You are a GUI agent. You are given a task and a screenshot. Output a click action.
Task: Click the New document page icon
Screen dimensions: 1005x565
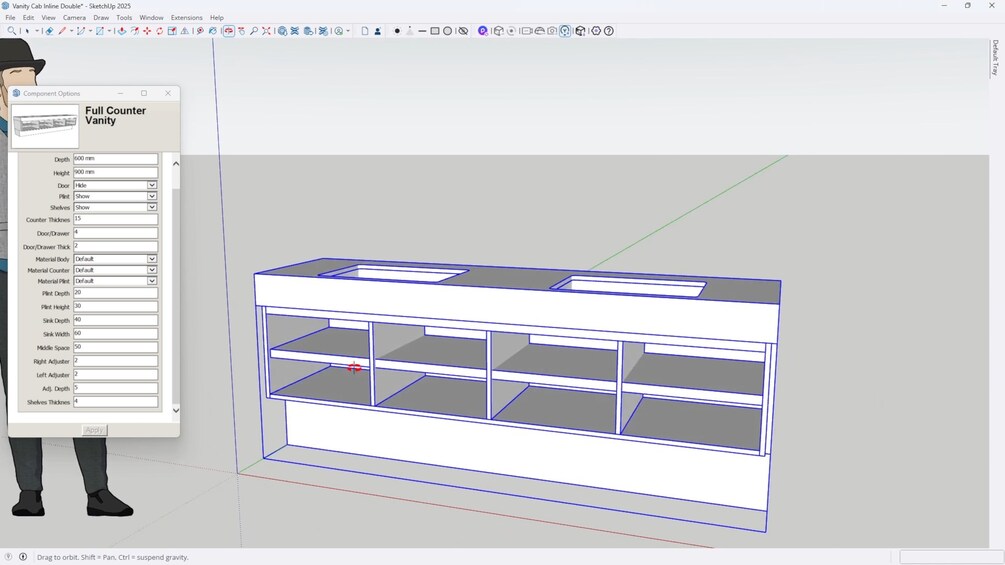tap(365, 31)
